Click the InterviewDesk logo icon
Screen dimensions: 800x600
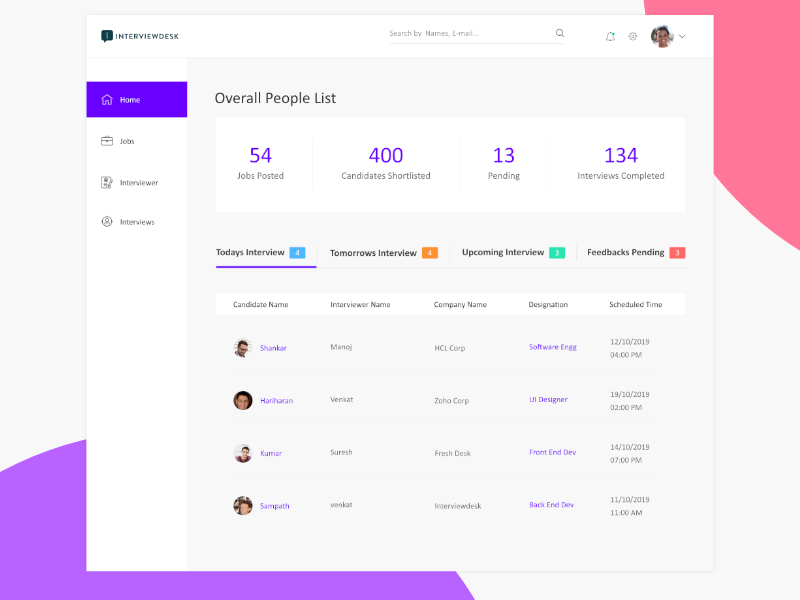click(107, 34)
